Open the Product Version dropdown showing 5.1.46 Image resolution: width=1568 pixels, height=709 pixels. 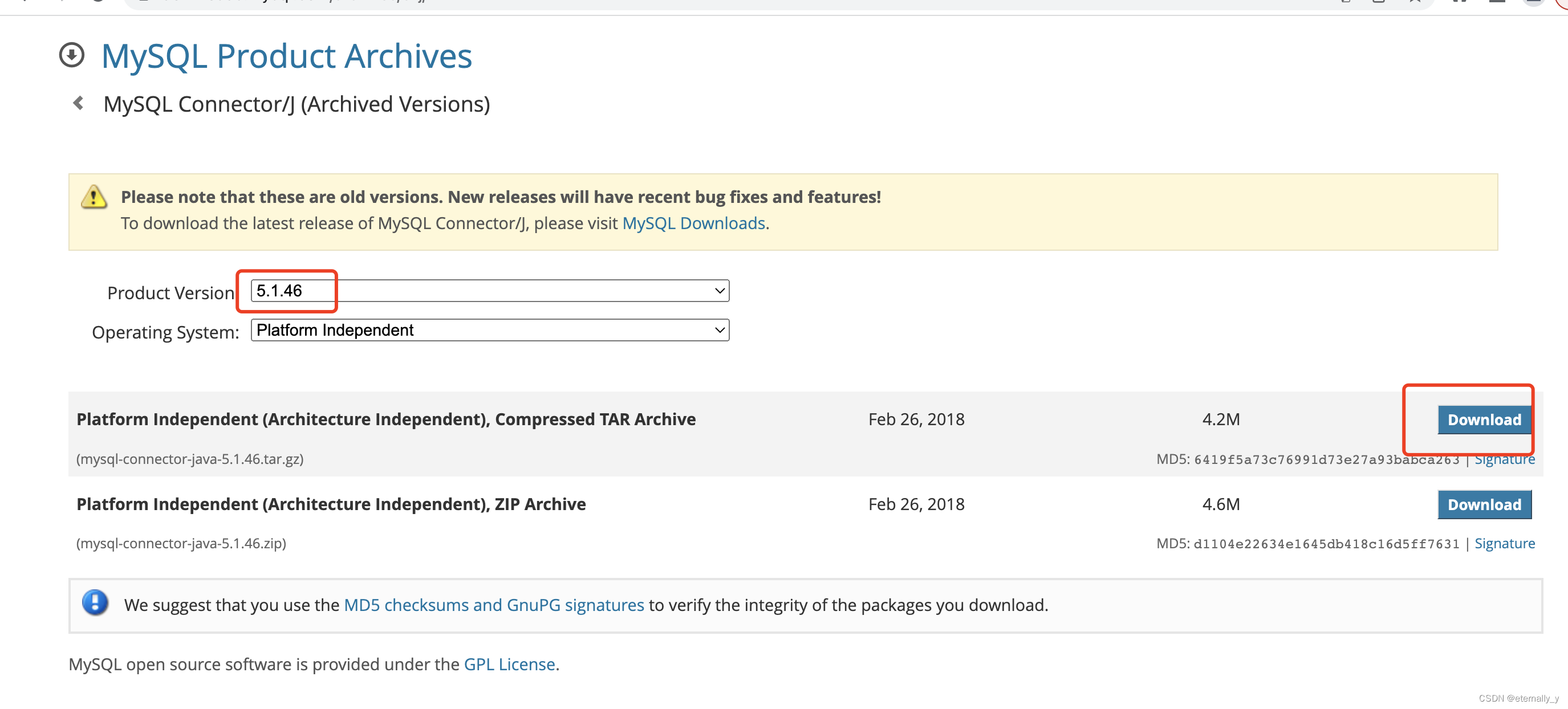489,291
